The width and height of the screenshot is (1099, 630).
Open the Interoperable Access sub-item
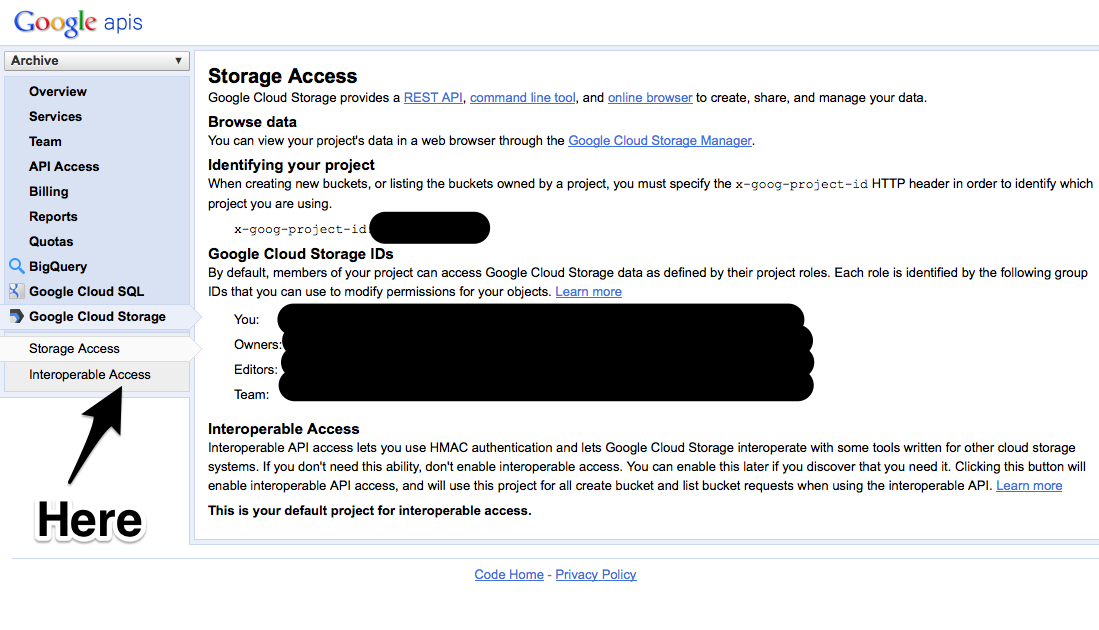pyautogui.click(x=90, y=375)
